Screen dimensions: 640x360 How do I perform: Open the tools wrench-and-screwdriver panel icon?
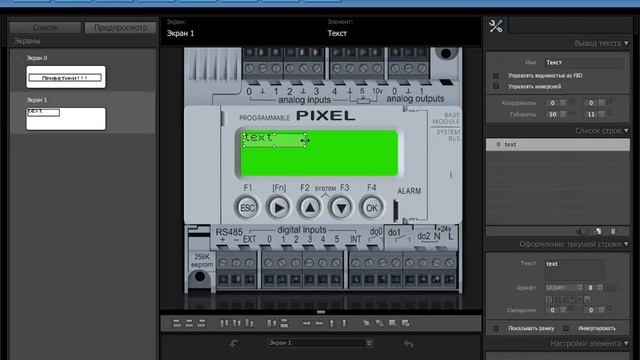[496, 27]
